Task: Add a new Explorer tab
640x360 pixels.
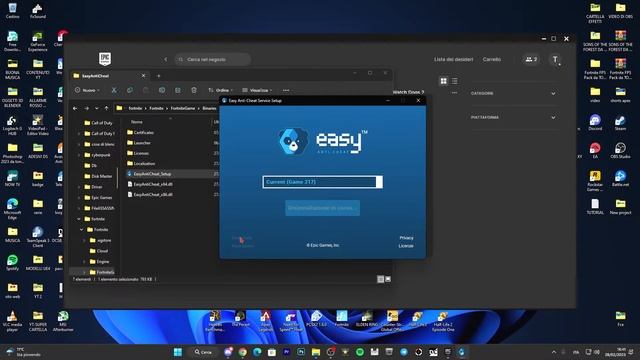Action: [159, 76]
